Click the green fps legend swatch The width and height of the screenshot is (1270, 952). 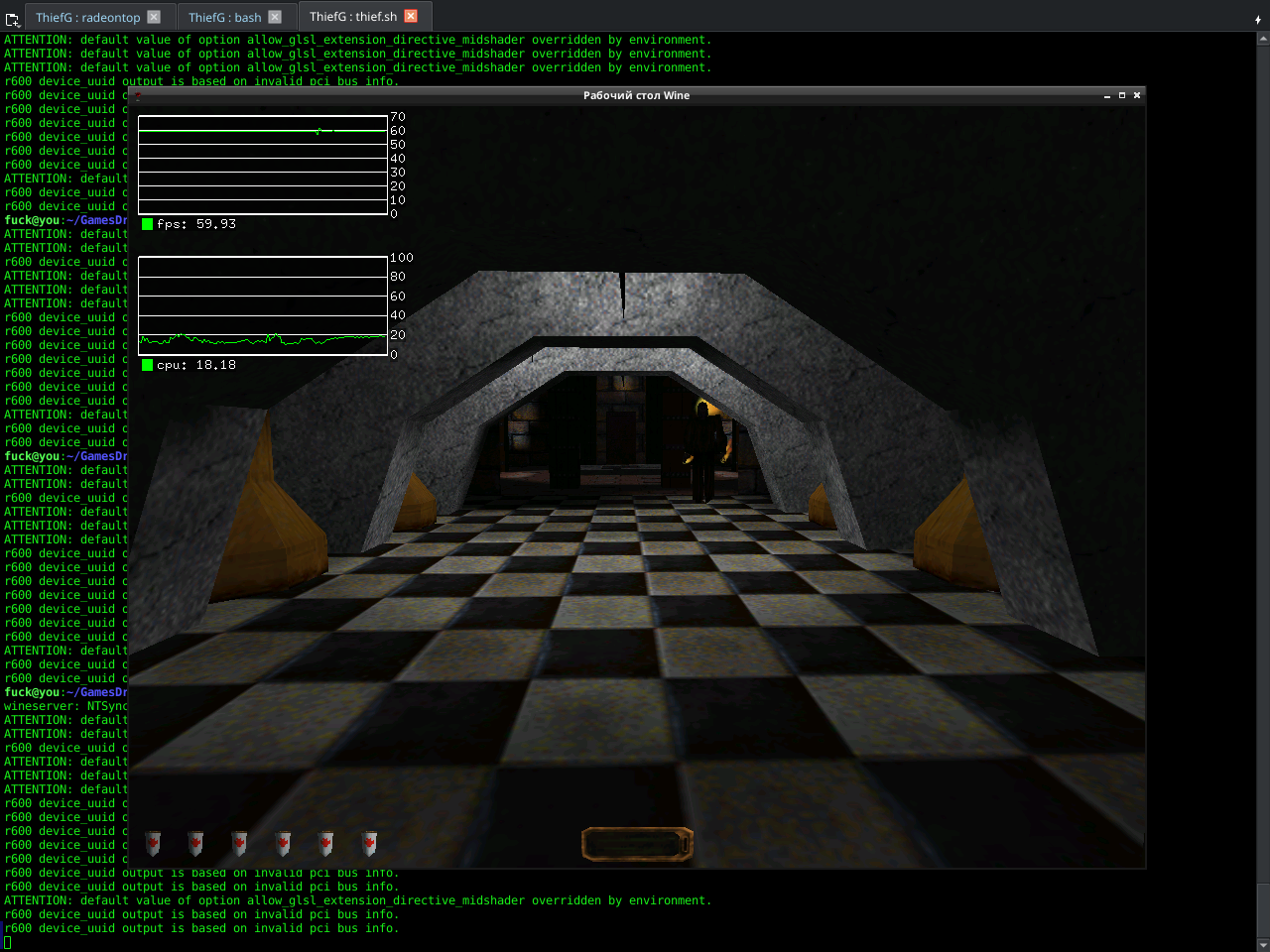pyautogui.click(x=147, y=224)
